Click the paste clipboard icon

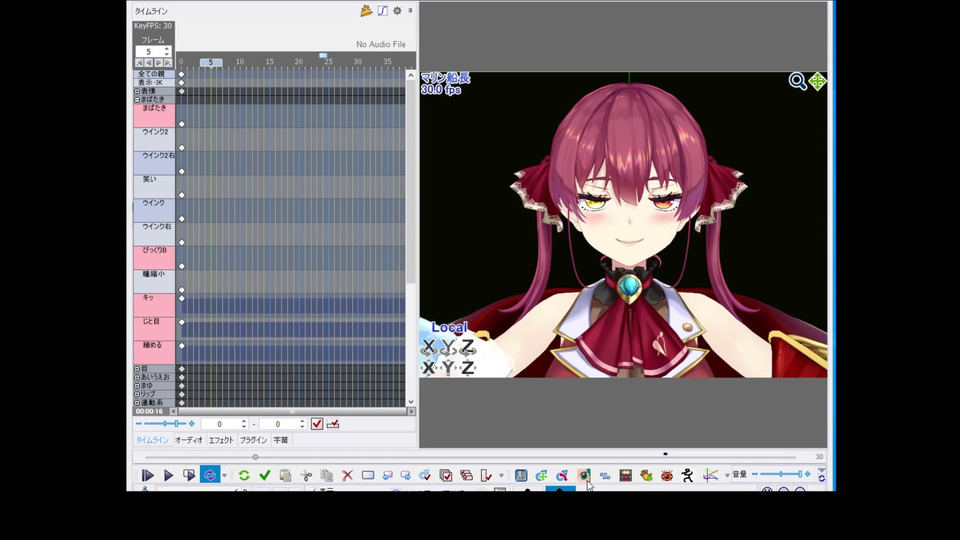tap(285, 475)
